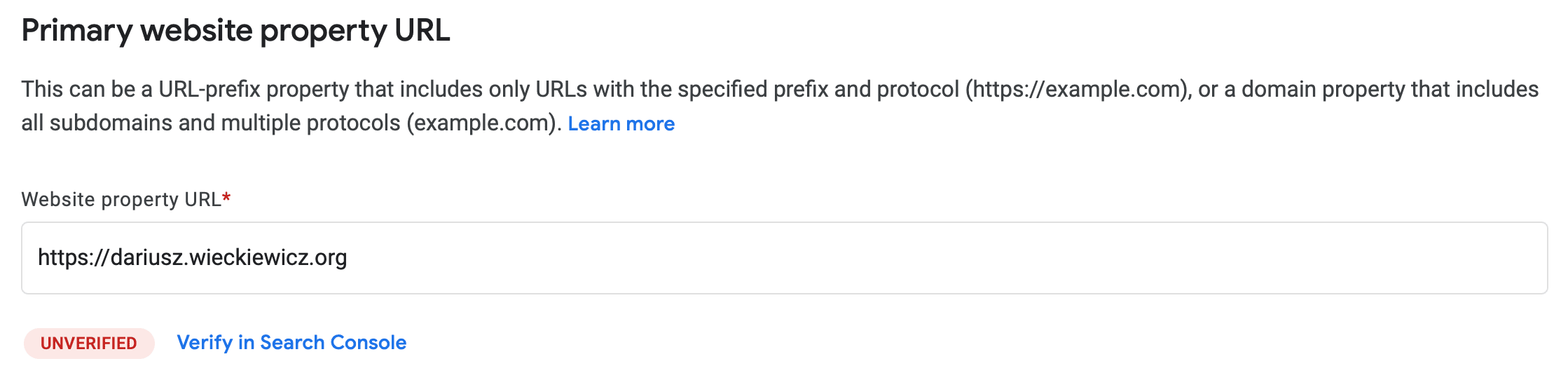Click the Website property URL field label
1568x387 pixels.
click(x=121, y=200)
